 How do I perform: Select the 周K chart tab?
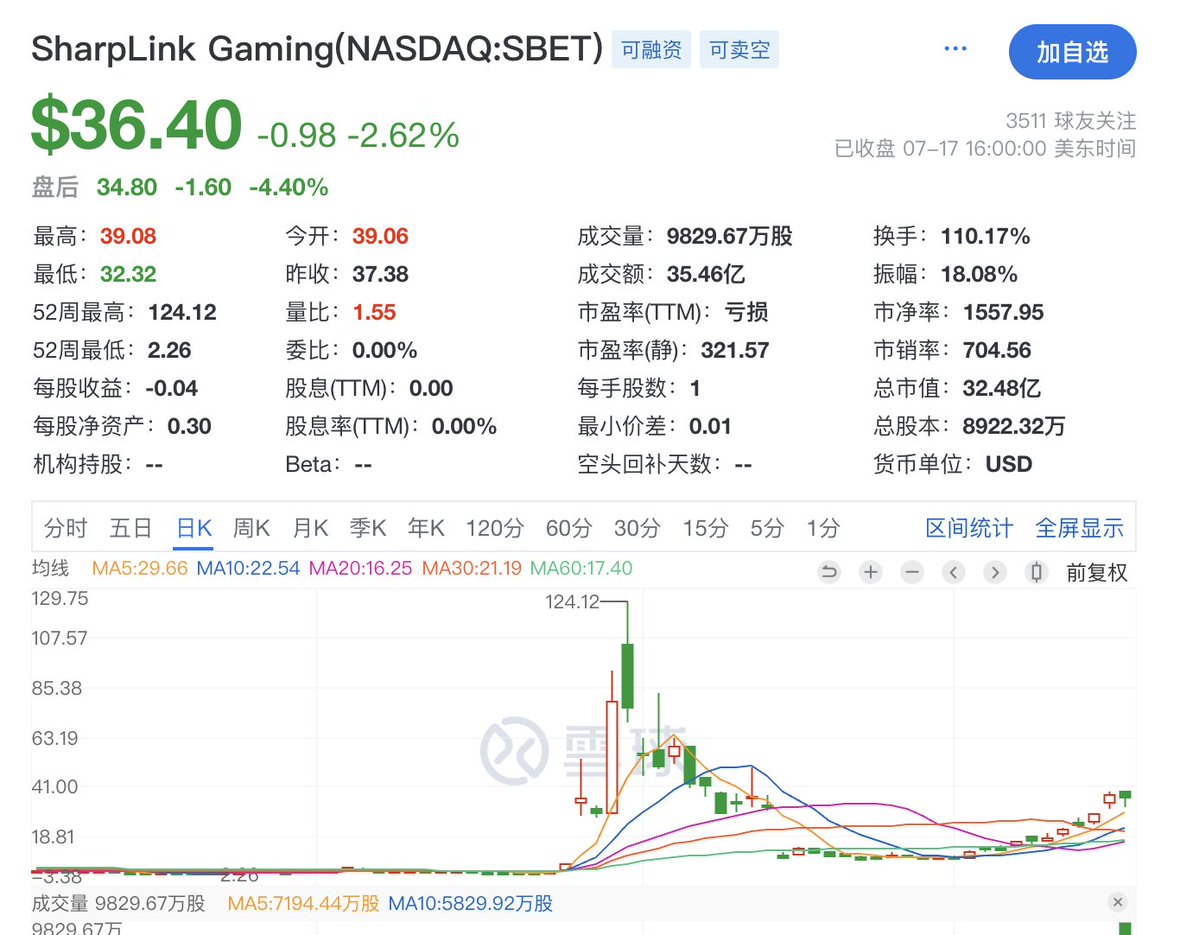click(x=252, y=528)
